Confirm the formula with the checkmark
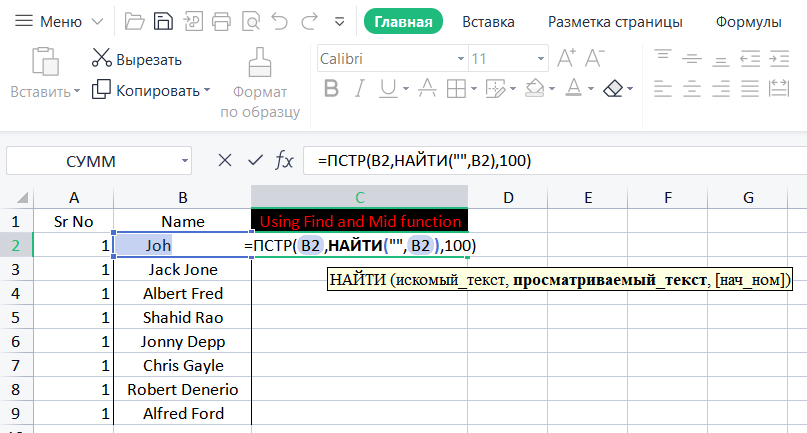Viewport: 807px width, 433px height. coord(255,161)
